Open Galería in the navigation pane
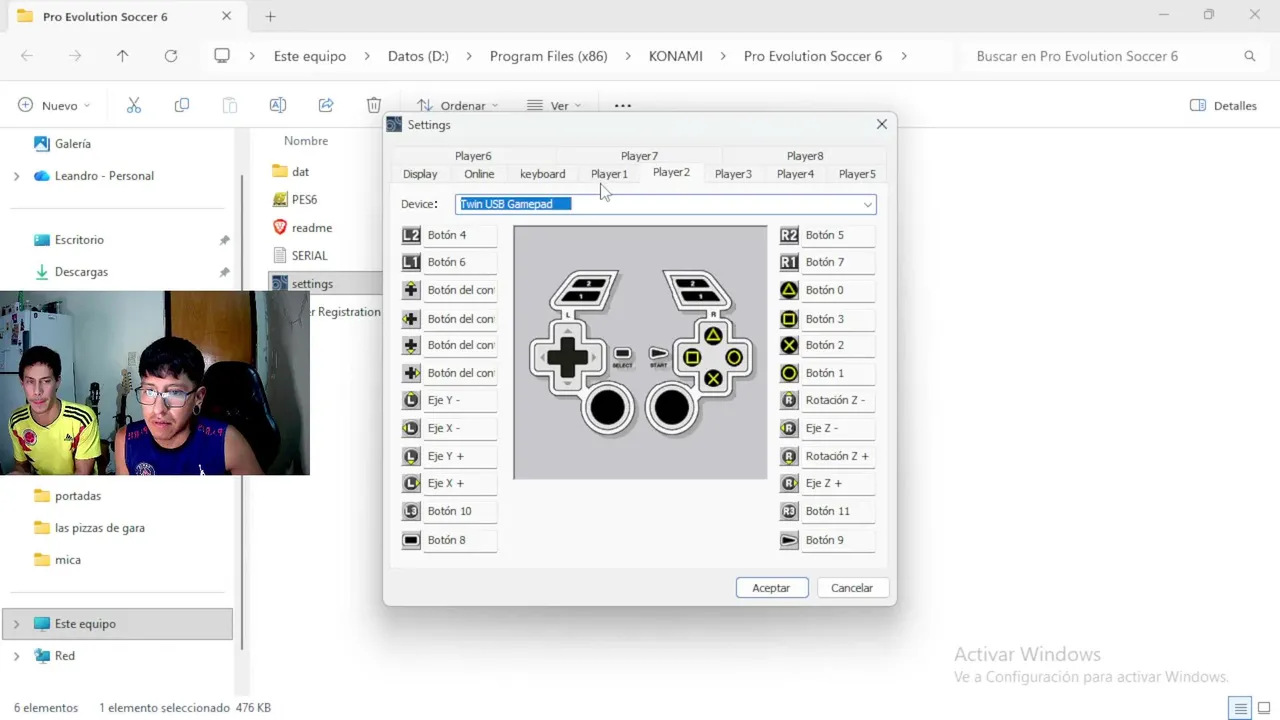The height and width of the screenshot is (720, 1280). (72, 144)
